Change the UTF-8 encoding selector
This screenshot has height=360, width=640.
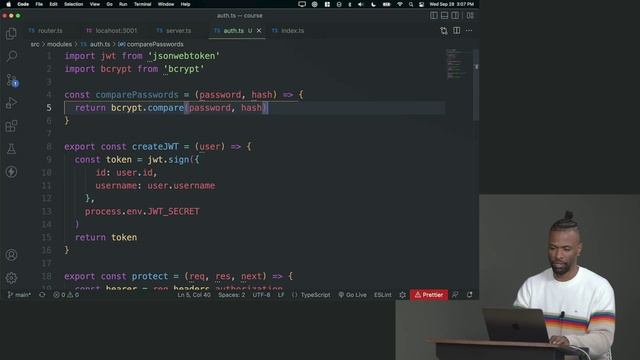[x=261, y=295]
